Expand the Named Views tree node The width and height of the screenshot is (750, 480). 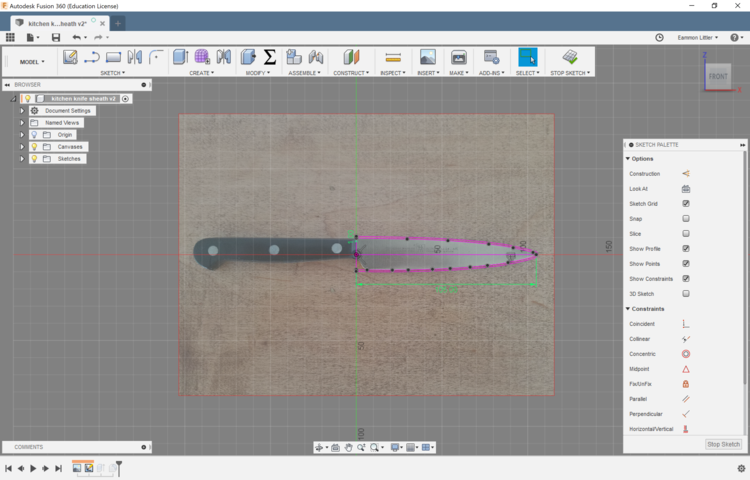pyautogui.click(x=22, y=123)
